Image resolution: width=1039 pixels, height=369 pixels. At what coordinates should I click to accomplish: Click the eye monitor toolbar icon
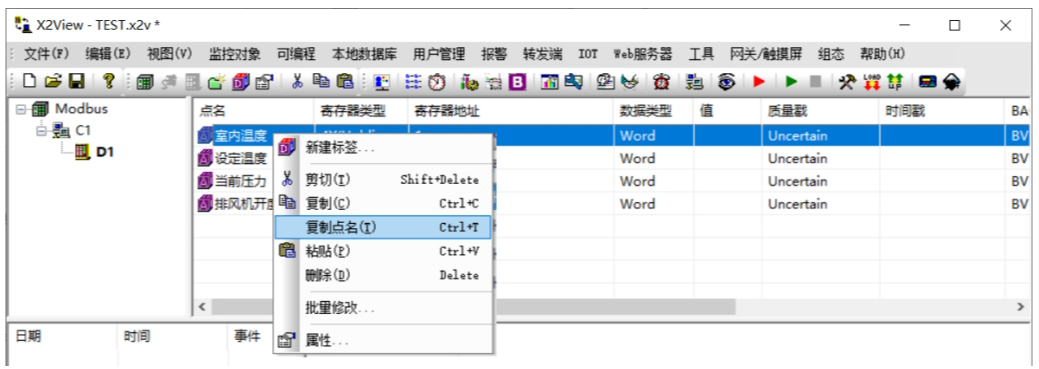coord(728,81)
